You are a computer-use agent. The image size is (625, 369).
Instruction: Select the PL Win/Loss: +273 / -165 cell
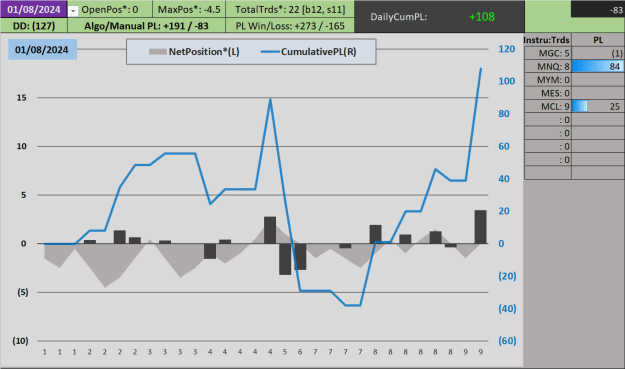click(x=290, y=26)
